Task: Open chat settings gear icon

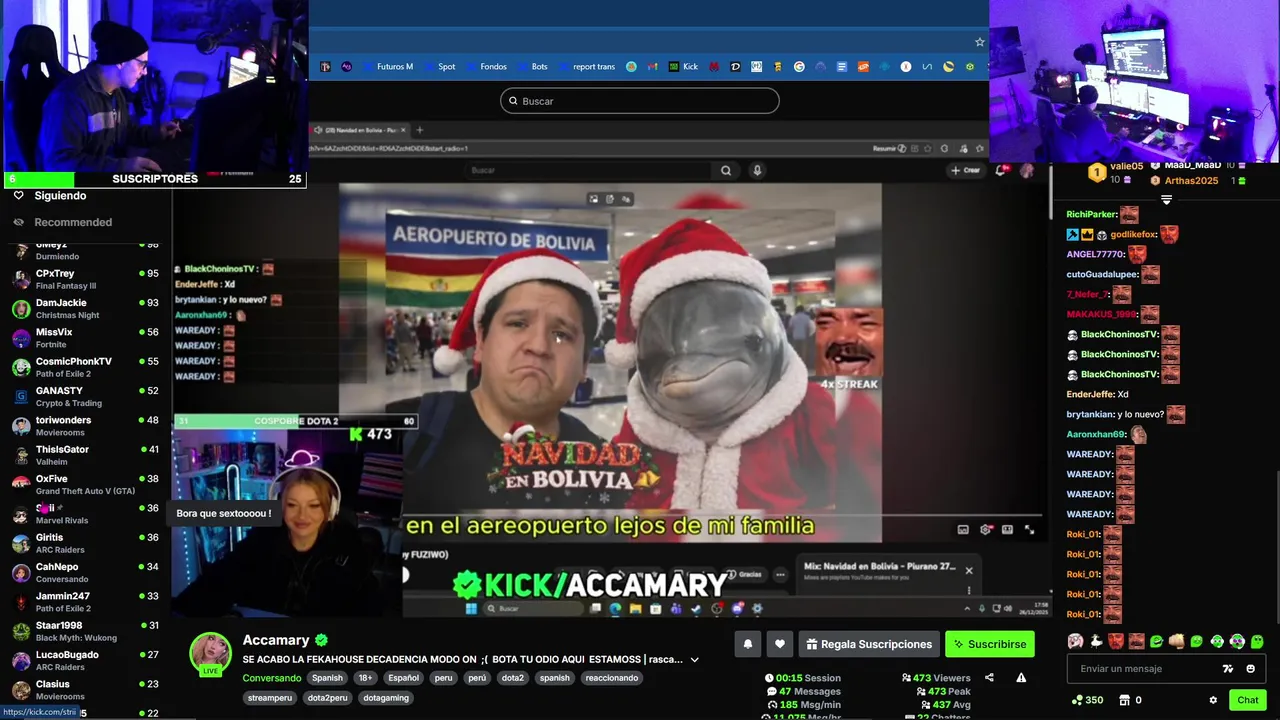Action: click(1213, 700)
